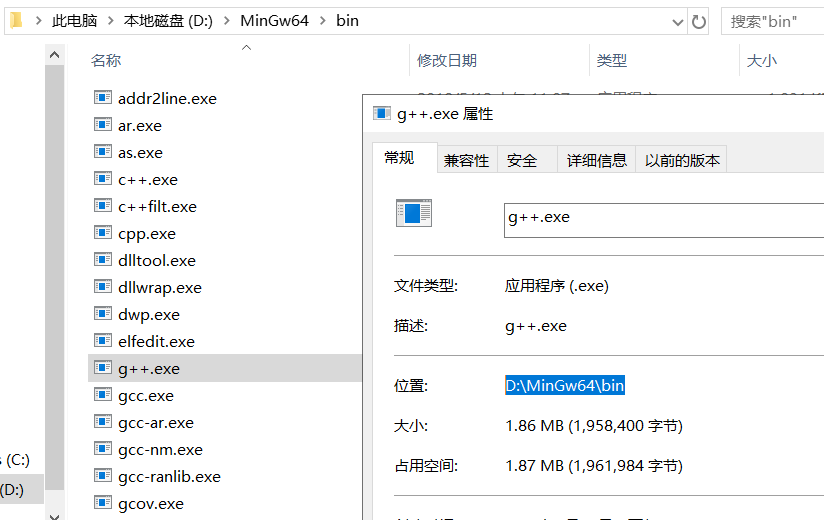The width and height of the screenshot is (824, 520).
Task: Select gcc-nm.exe file name
Action: click(x=160, y=450)
